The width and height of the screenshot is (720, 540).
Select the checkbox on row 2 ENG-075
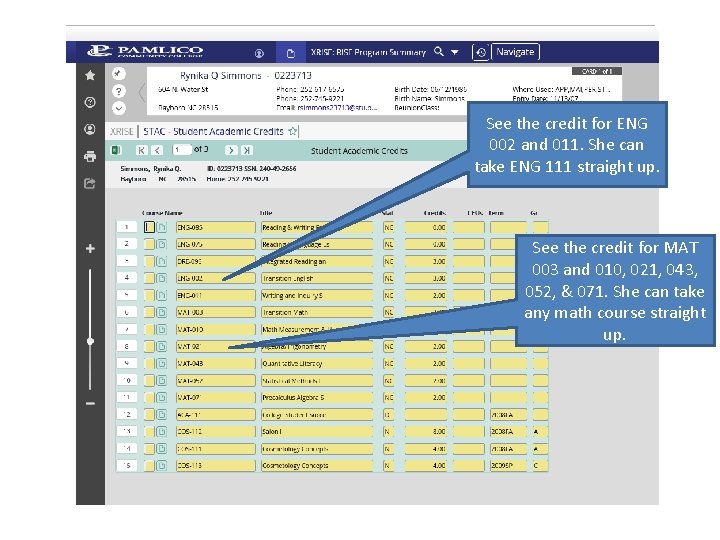pos(149,244)
